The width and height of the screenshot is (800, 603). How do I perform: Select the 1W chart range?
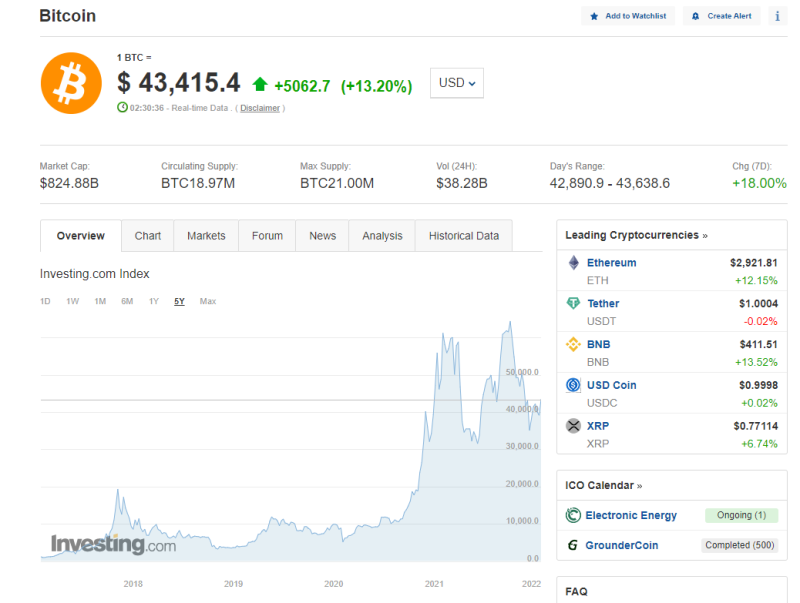(x=72, y=302)
